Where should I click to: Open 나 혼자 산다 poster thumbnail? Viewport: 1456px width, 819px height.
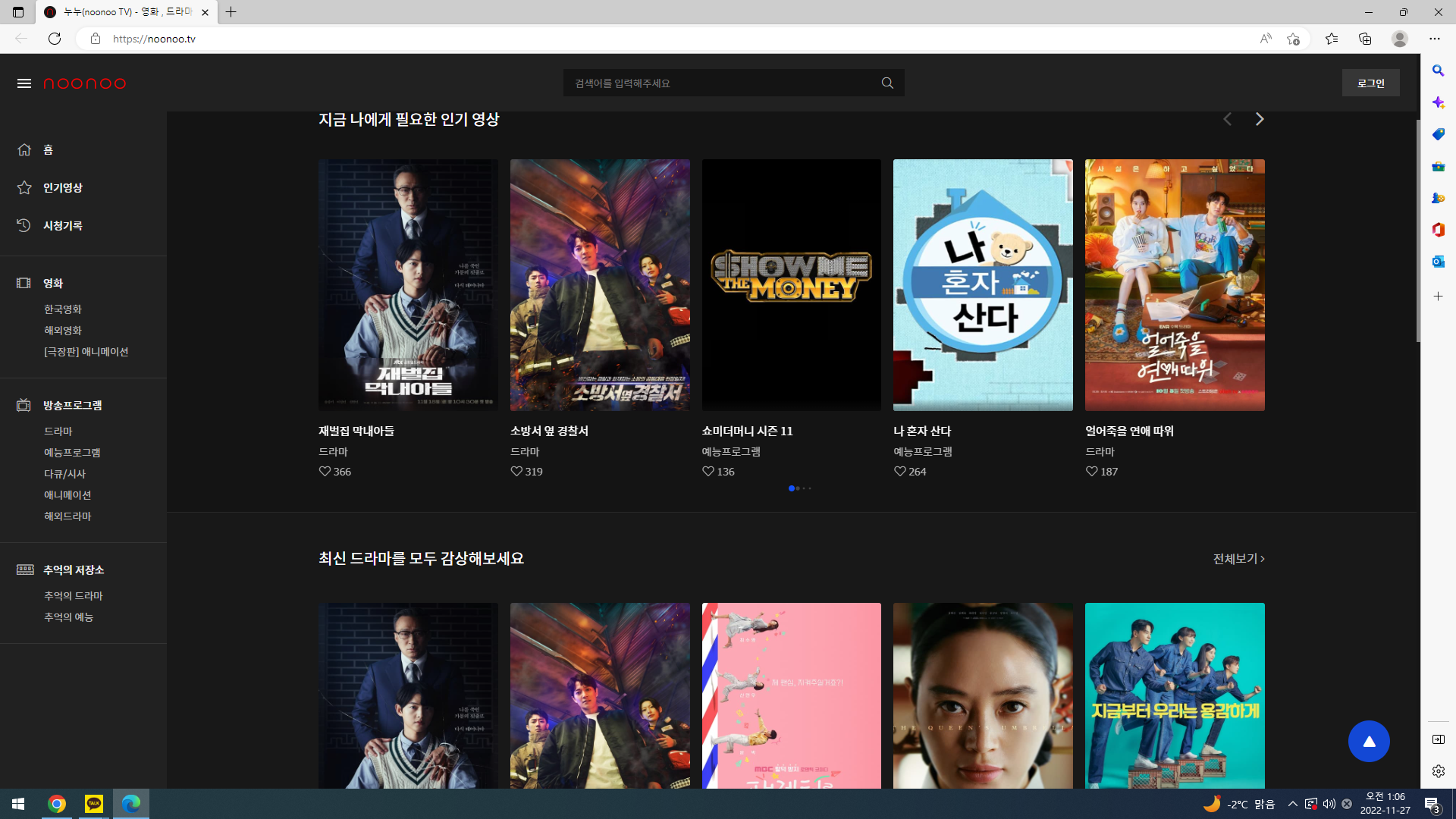pyautogui.click(x=983, y=285)
